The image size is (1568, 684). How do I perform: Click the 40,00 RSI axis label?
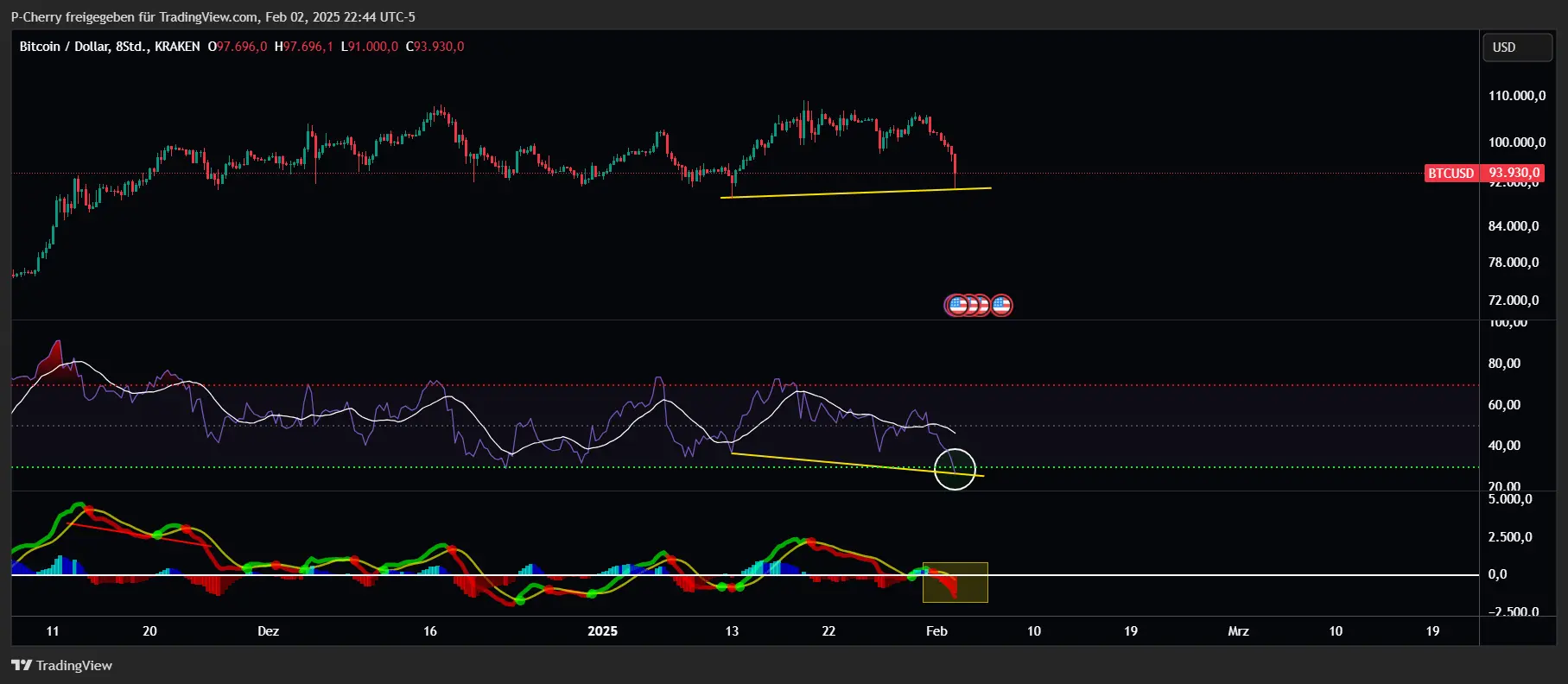point(1504,446)
